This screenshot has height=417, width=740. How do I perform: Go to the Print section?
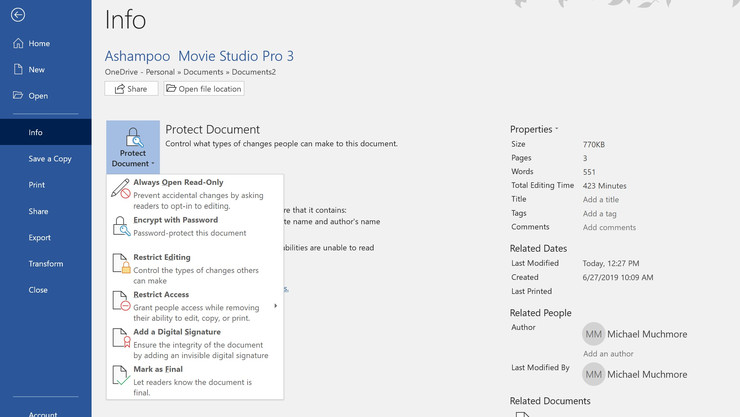(x=37, y=185)
